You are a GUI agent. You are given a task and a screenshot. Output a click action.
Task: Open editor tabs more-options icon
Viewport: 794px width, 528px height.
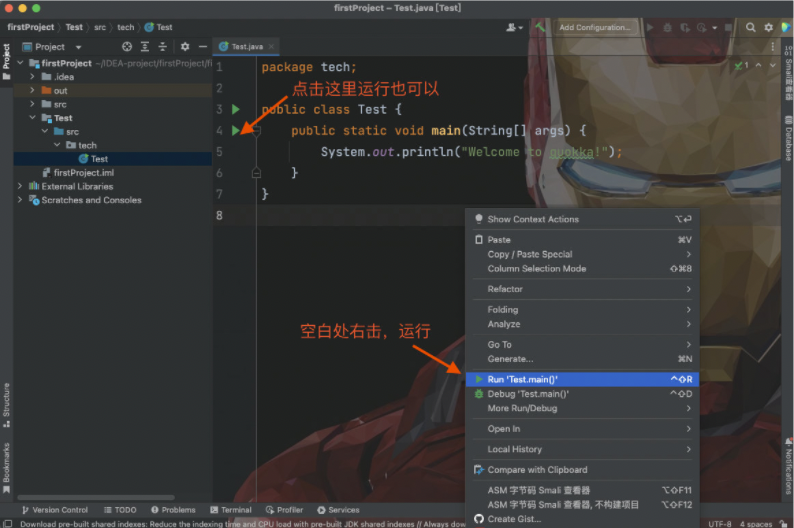(773, 47)
